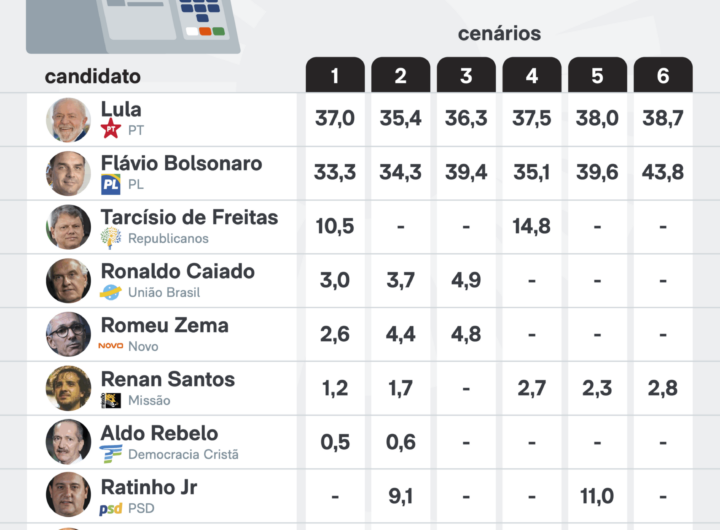Switch to the scenario 6 column header

[x=663, y=75]
